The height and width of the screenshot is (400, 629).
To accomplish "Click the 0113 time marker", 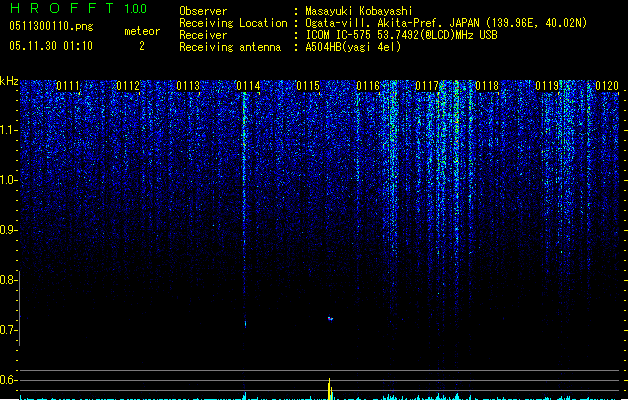I will click(188, 86).
